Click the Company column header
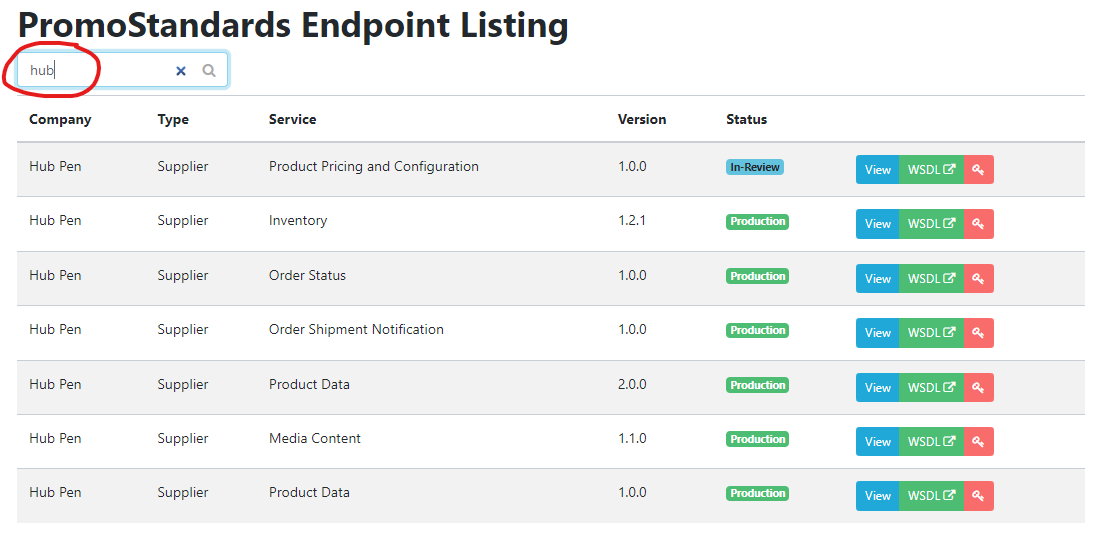 [x=60, y=119]
